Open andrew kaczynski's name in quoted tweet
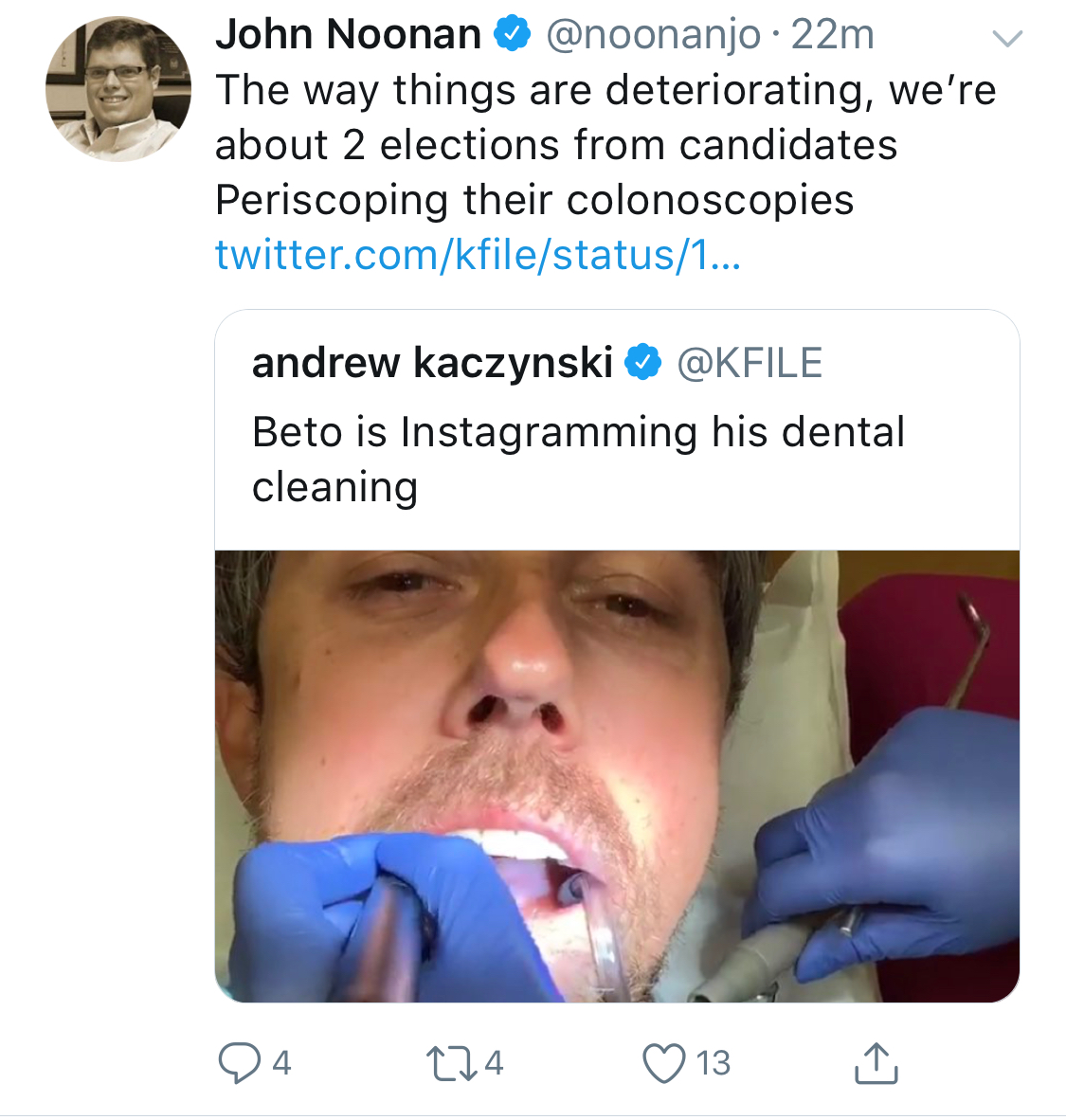The width and height of the screenshot is (1066, 1120). [432, 363]
